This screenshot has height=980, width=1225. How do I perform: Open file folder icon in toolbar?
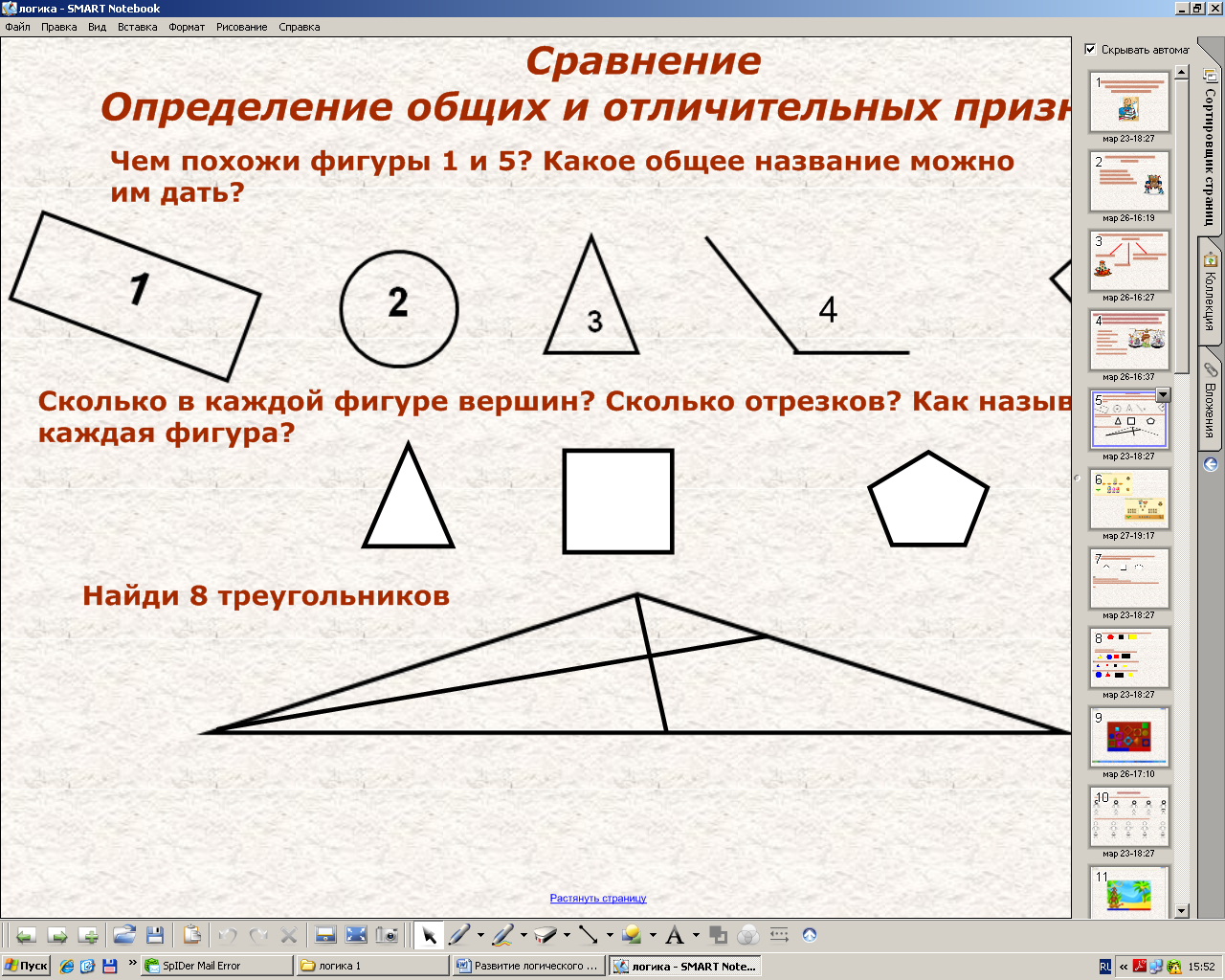point(124,935)
